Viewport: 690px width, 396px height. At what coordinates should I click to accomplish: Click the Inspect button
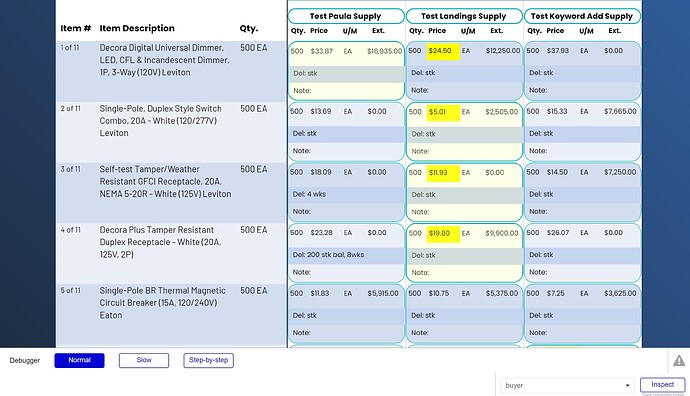[662, 385]
